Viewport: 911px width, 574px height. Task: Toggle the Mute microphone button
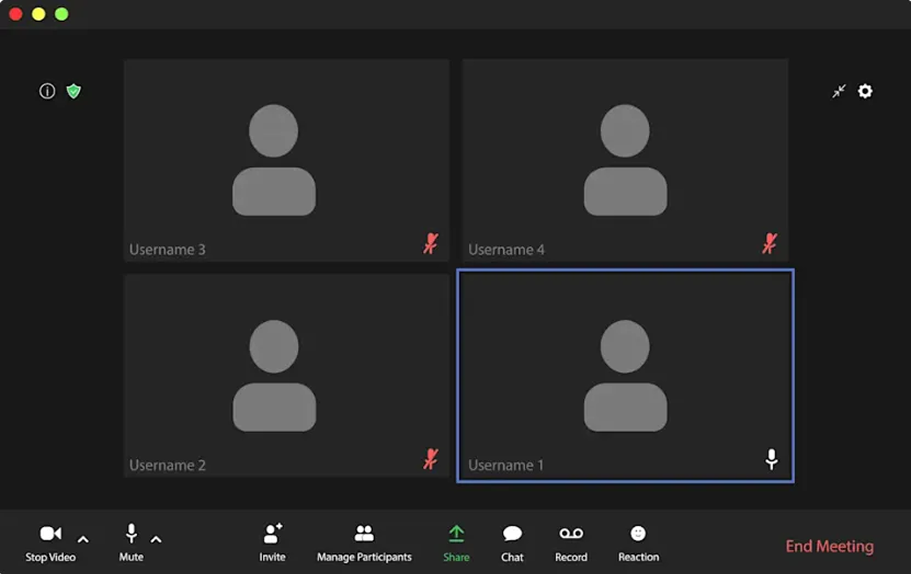131,534
